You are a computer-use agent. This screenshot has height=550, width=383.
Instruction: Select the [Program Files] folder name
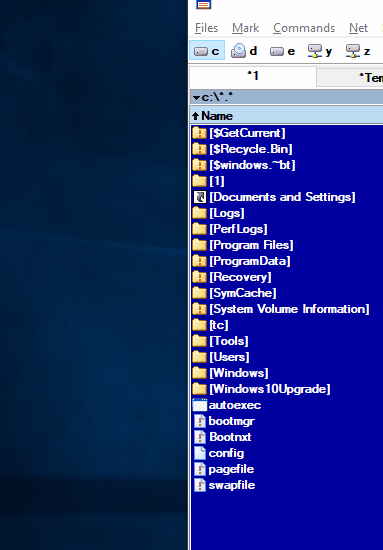tap(251, 245)
